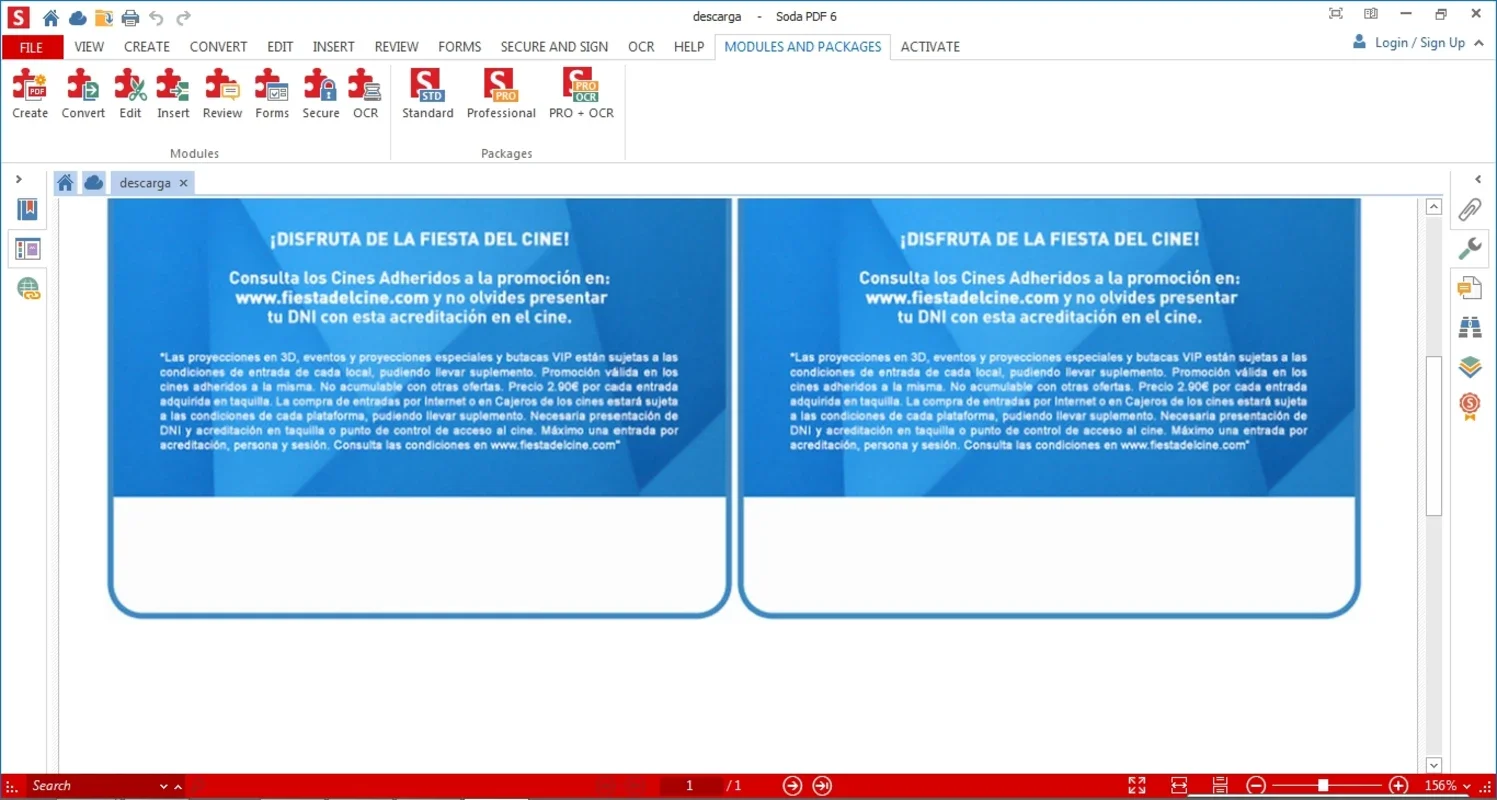This screenshot has width=1497, height=800.
Task: Select the PRO + OCR package
Action: [x=581, y=94]
